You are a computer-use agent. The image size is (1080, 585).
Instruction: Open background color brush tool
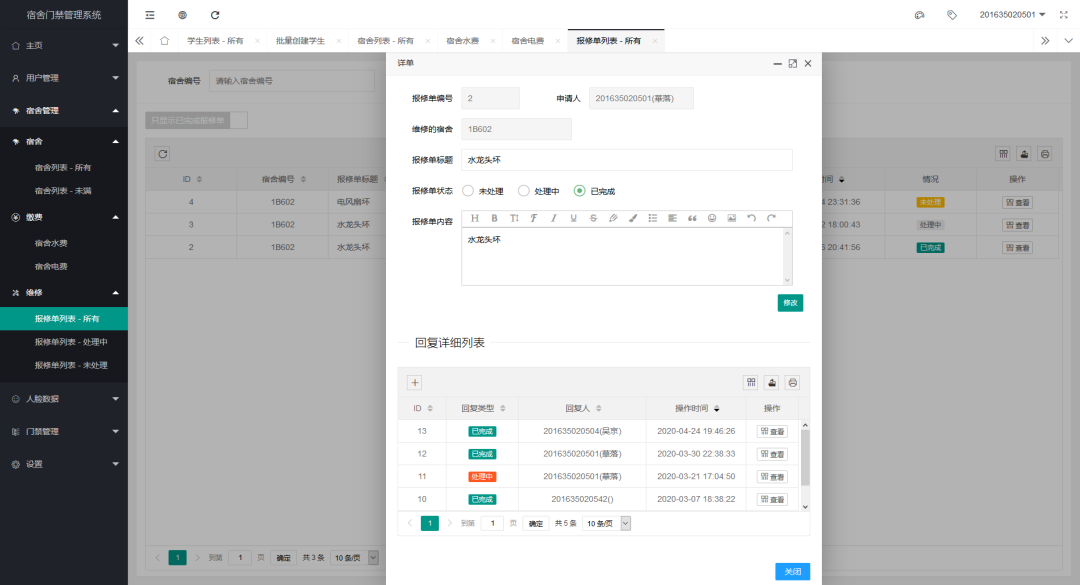click(632, 218)
